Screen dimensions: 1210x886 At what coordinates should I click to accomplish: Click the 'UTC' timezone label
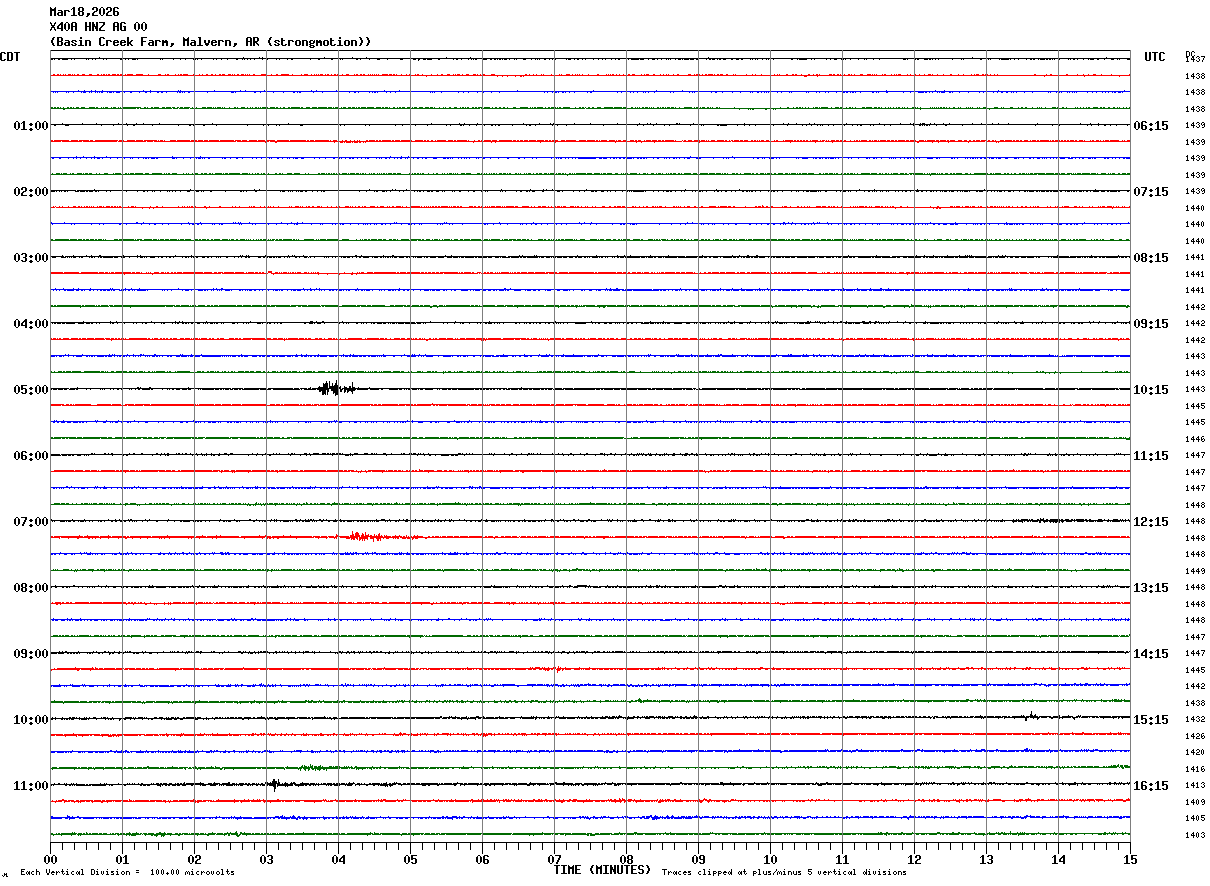(x=1155, y=57)
